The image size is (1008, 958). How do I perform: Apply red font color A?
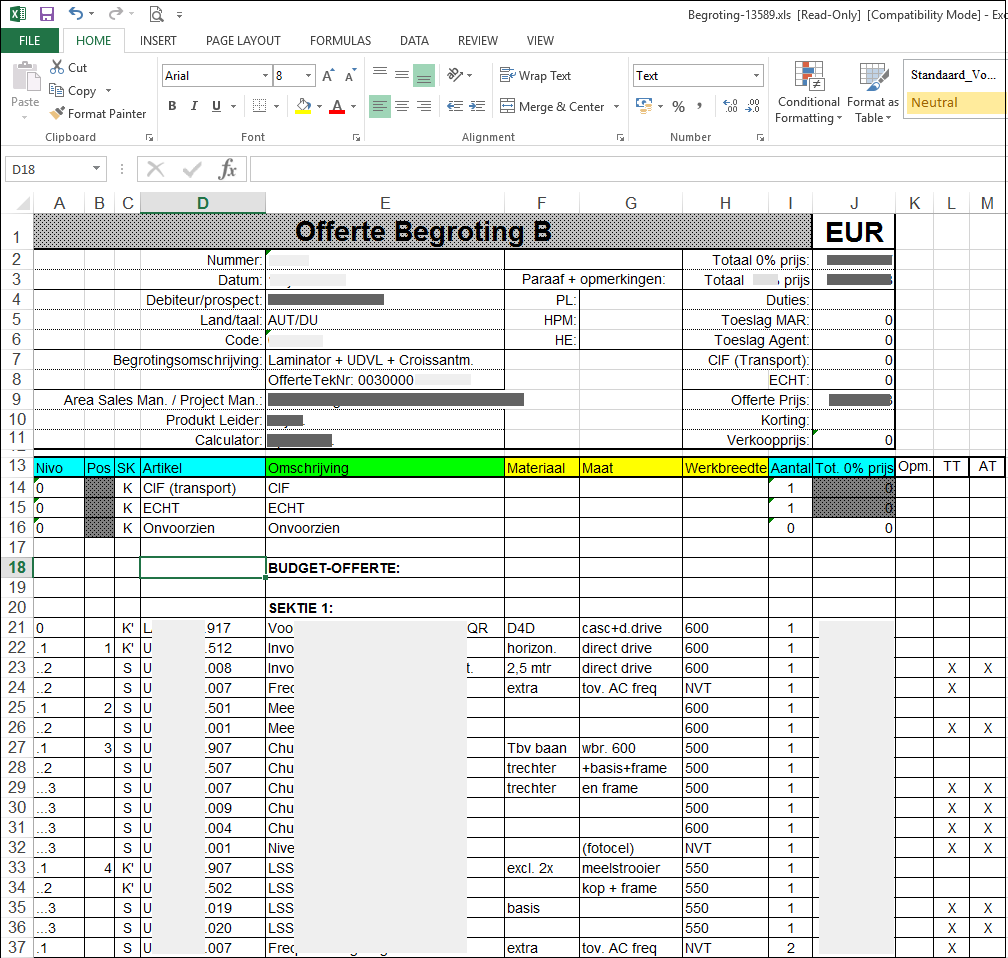337,106
